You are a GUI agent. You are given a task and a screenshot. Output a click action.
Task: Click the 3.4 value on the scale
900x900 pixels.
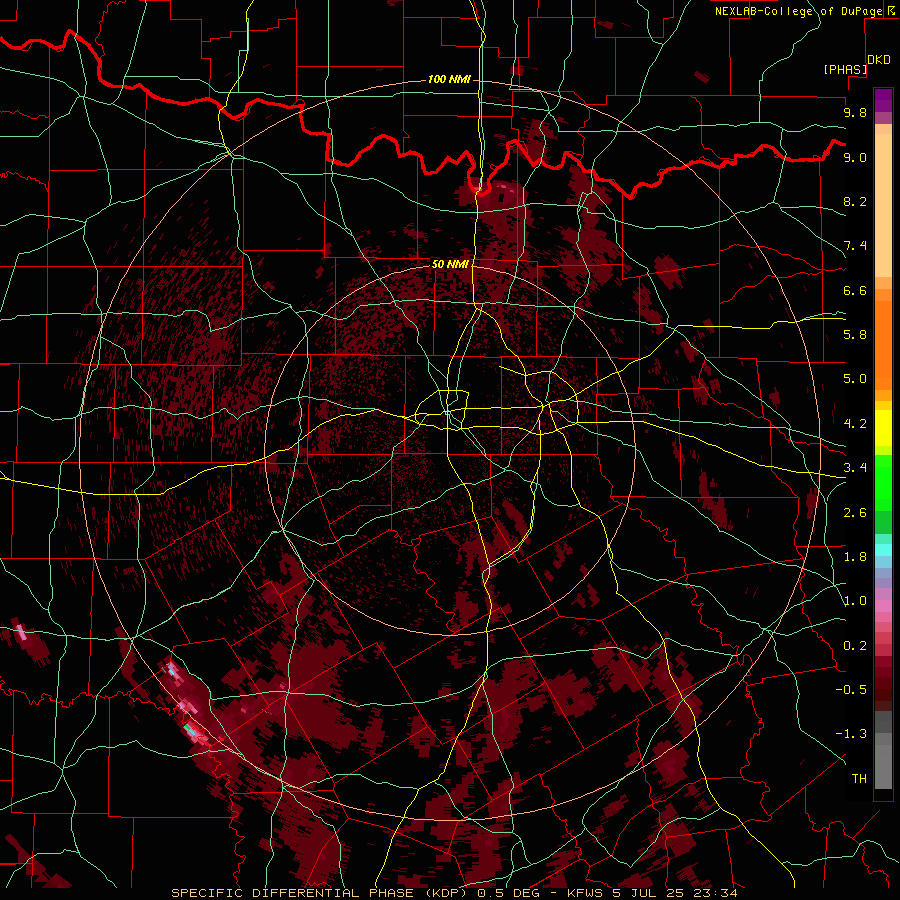point(855,468)
